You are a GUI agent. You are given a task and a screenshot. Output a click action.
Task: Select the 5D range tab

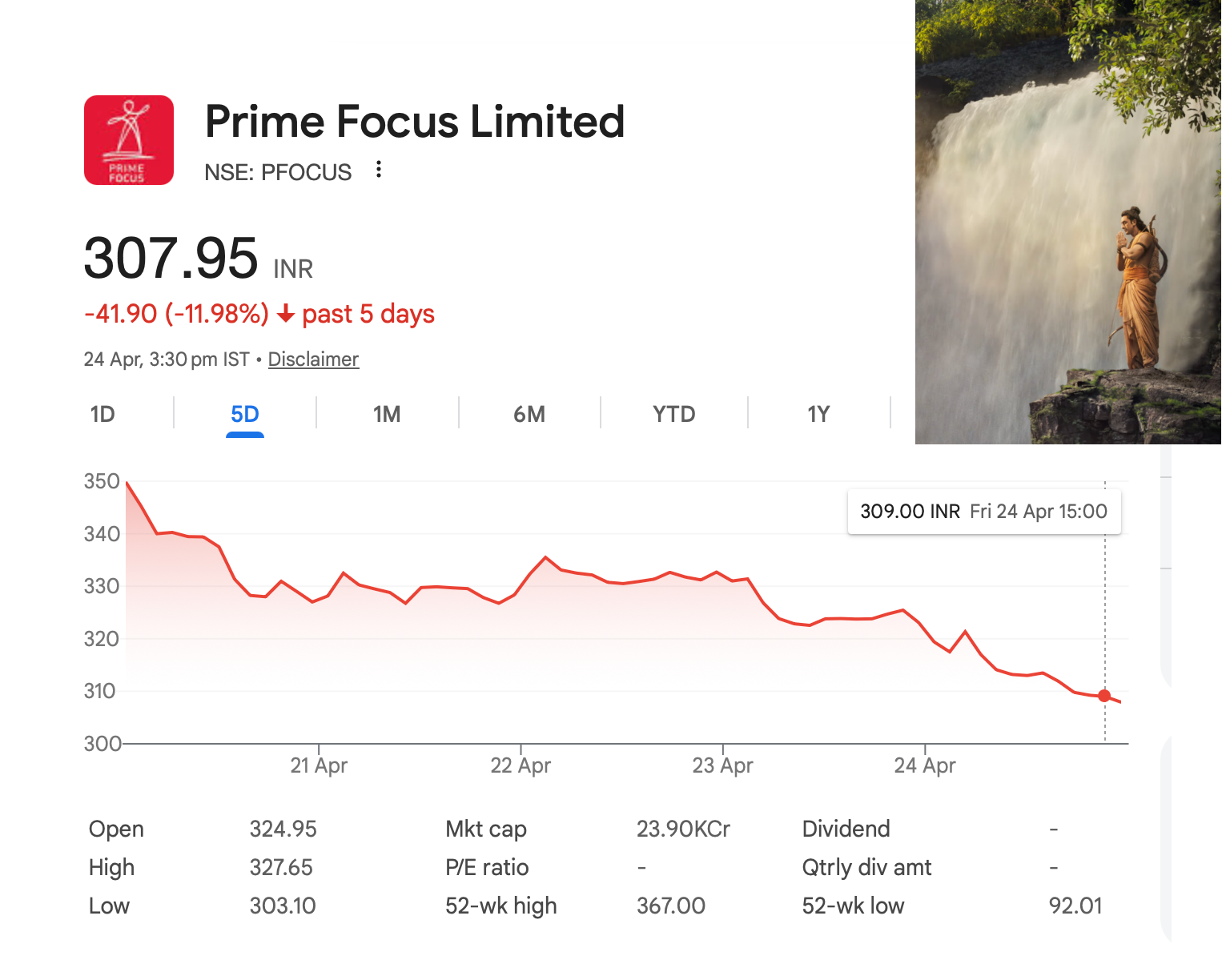[245, 414]
